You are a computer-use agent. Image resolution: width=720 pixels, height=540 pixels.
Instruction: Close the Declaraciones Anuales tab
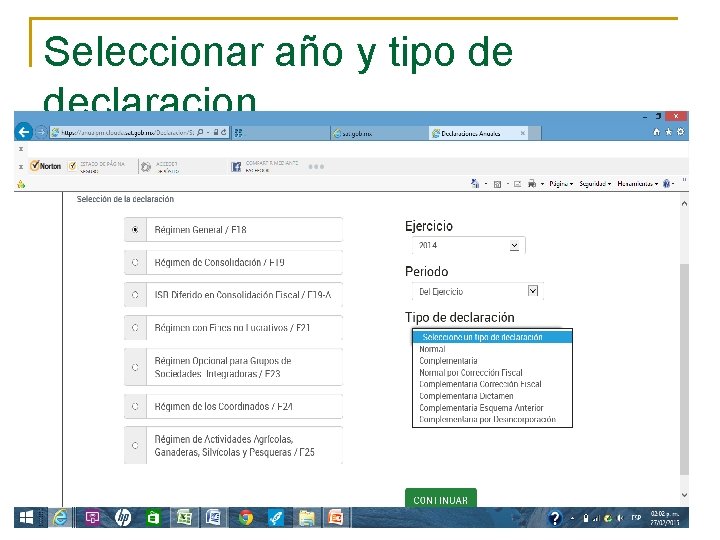(x=523, y=133)
